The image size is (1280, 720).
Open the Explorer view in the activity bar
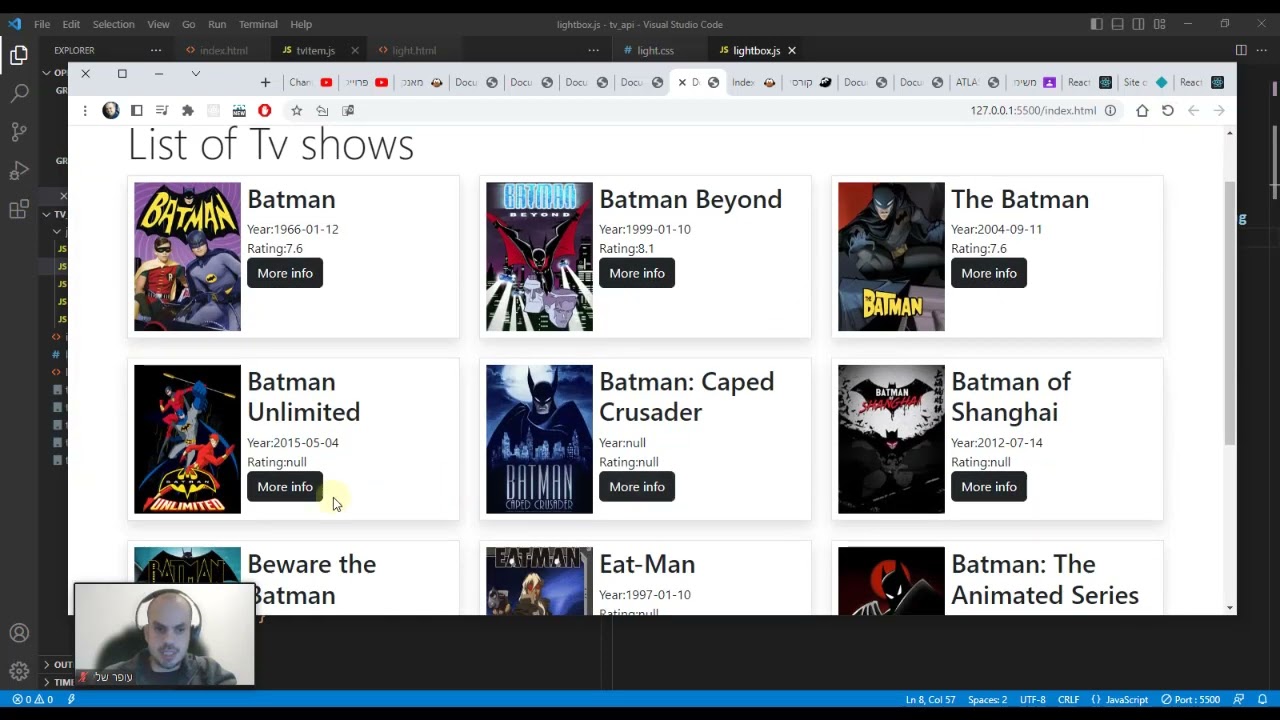tap(19, 56)
